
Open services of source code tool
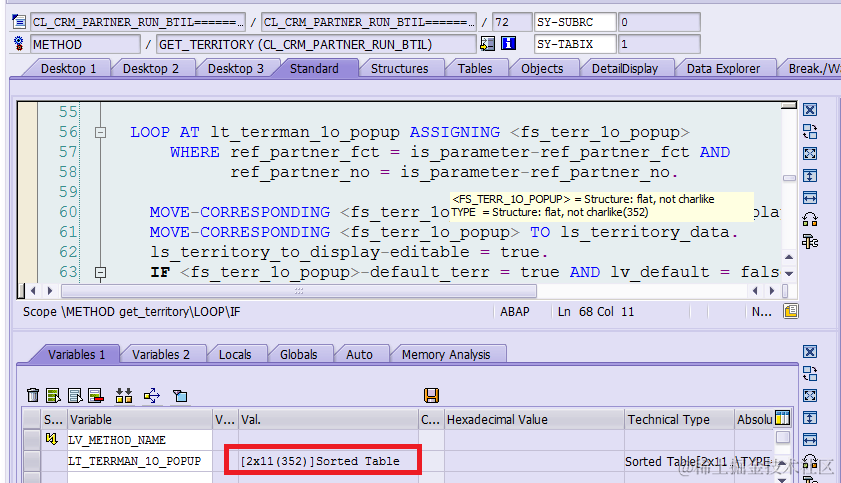click(x=810, y=242)
